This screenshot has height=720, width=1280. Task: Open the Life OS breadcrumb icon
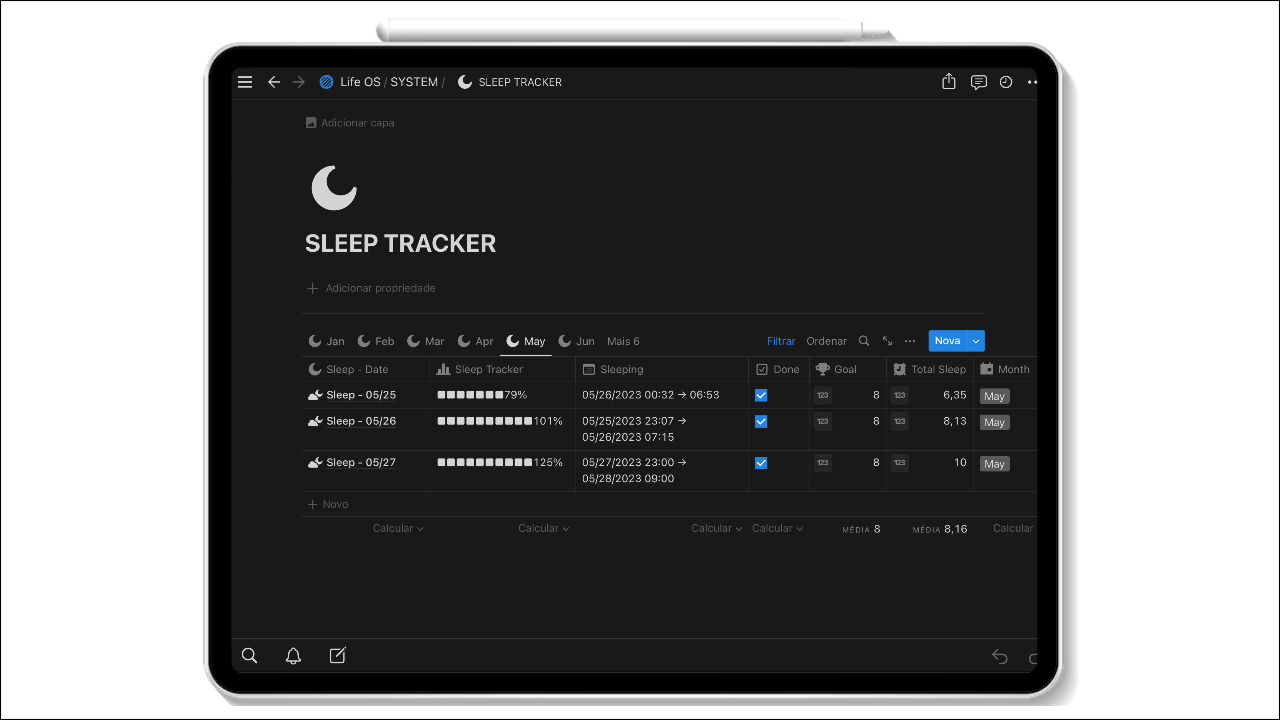(x=326, y=82)
